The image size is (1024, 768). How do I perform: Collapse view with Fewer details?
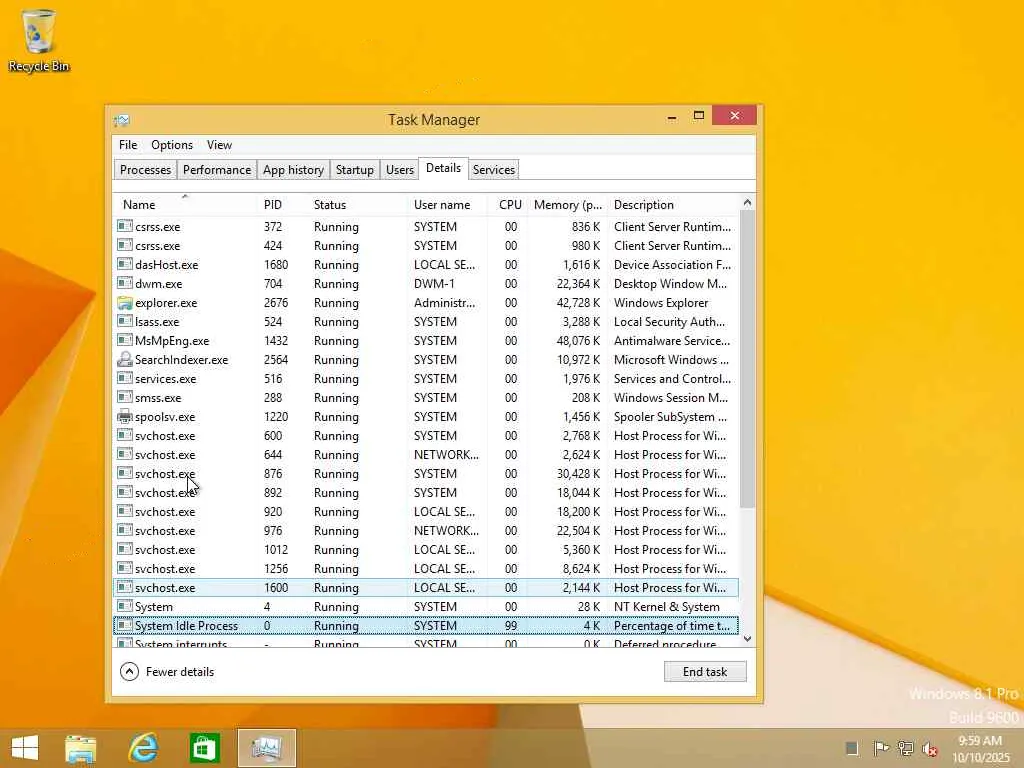coord(167,671)
